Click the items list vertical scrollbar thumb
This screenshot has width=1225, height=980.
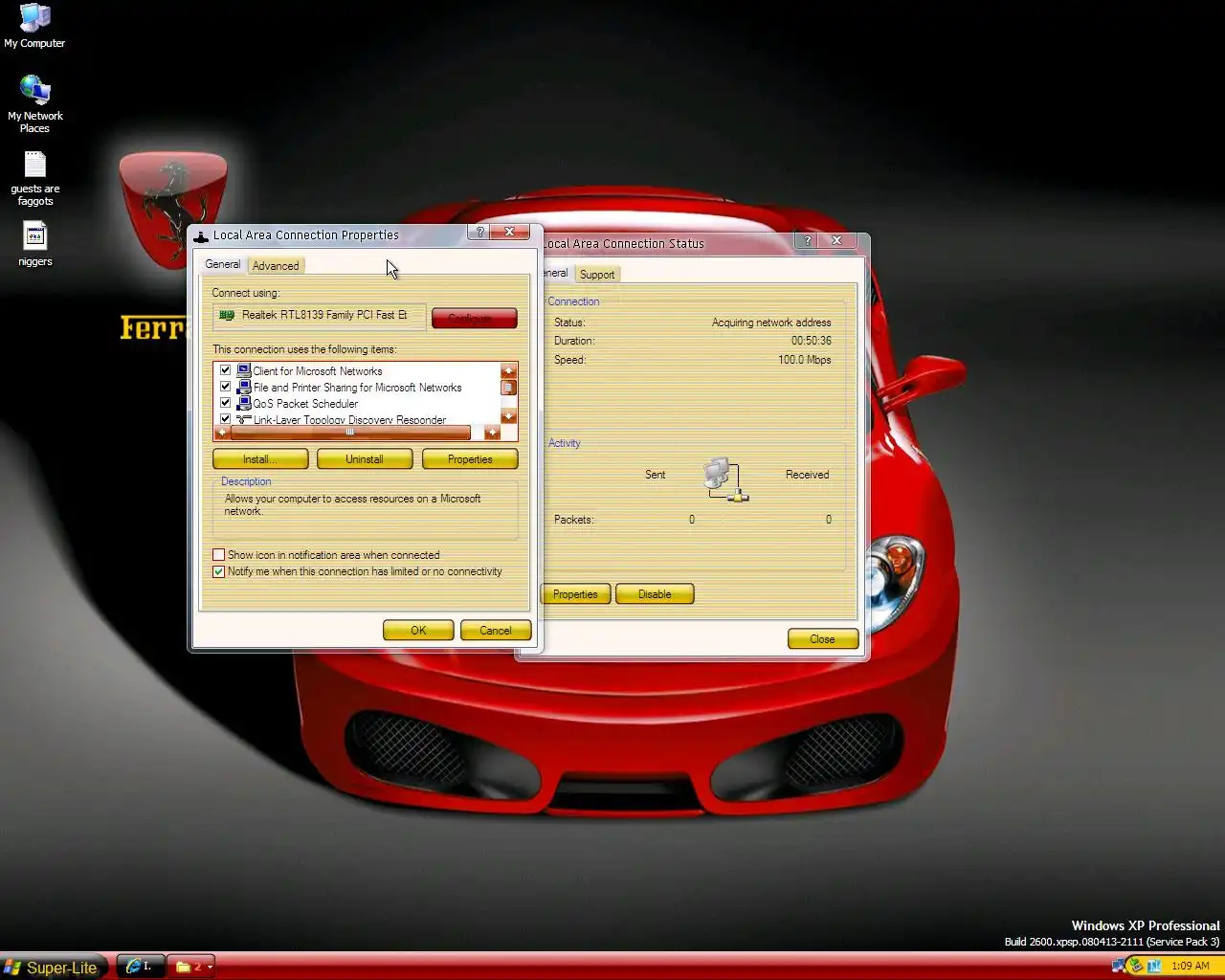[509, 388]
